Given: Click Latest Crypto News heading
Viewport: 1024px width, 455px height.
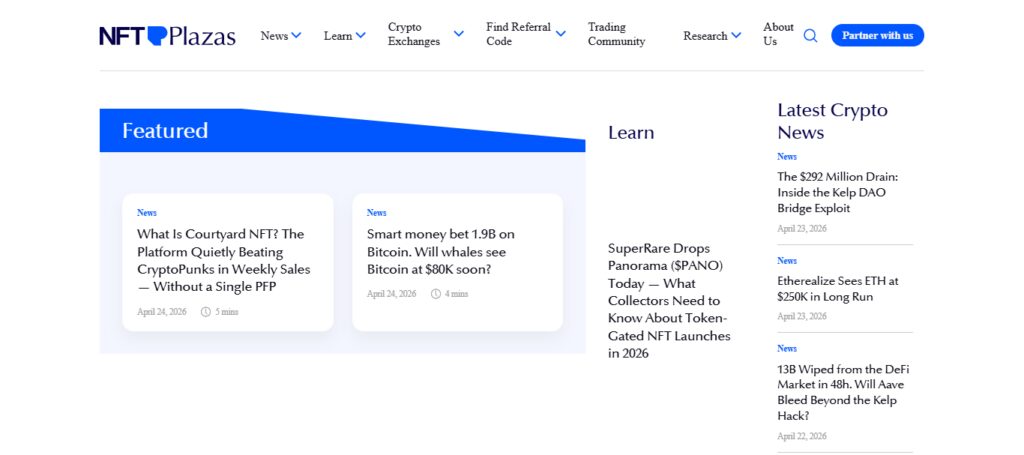Looking at the screenshot, I should 833,121.
